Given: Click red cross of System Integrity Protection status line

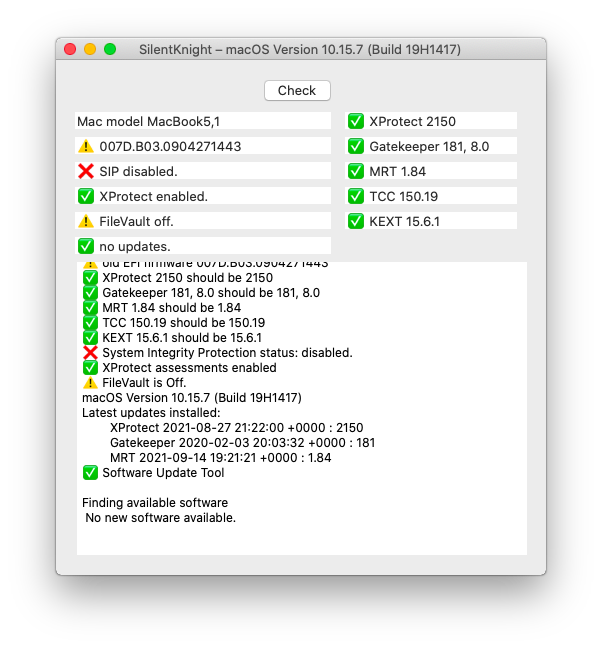Looking at the screenshot, I should pyautogui.click(x=90, y=353).
